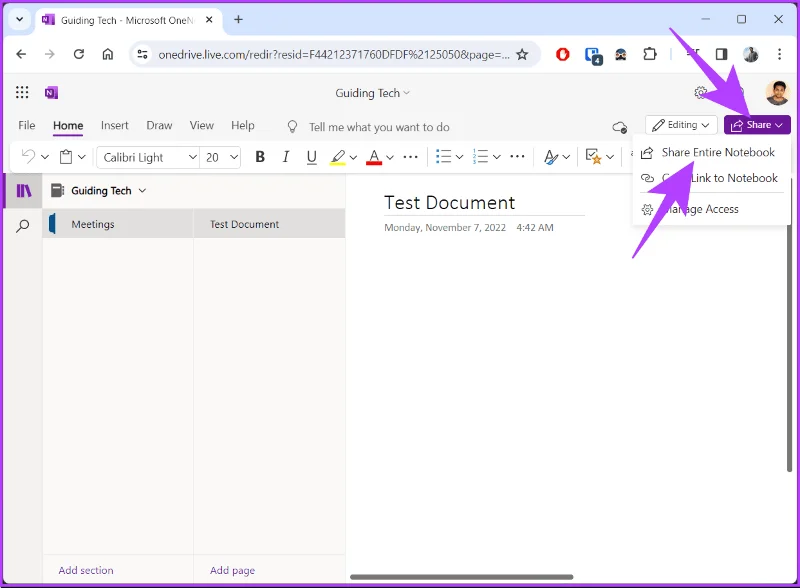Click the Paste clipboard icon

pyautogui.click(x=66, y=157)
